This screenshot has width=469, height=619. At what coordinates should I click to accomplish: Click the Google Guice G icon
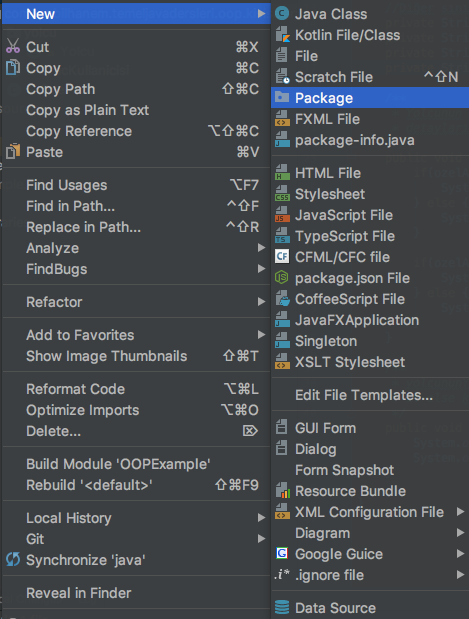tap(282, 553)
